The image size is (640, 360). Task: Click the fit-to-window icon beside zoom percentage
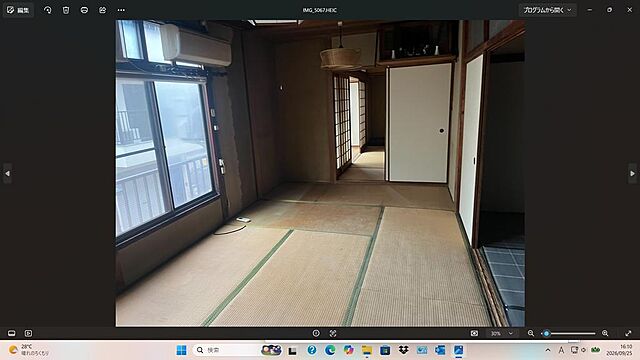(474, 333)
